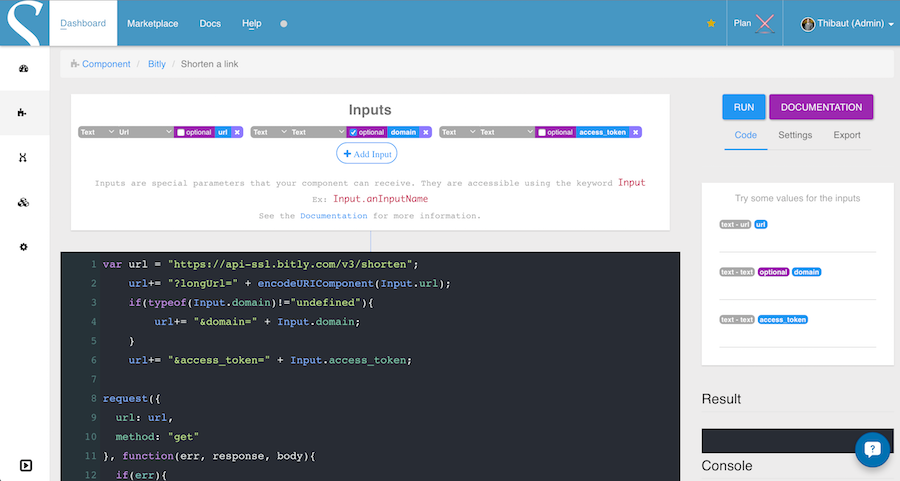Switch to the Settings tab
The image size is (900, 481).
795,135
